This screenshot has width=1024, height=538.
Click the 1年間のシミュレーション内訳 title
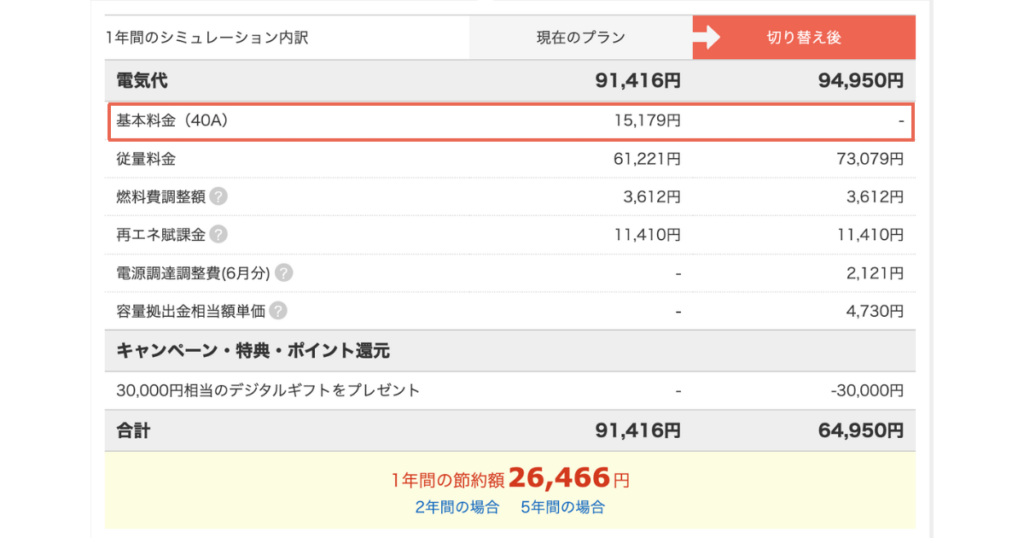206,38
